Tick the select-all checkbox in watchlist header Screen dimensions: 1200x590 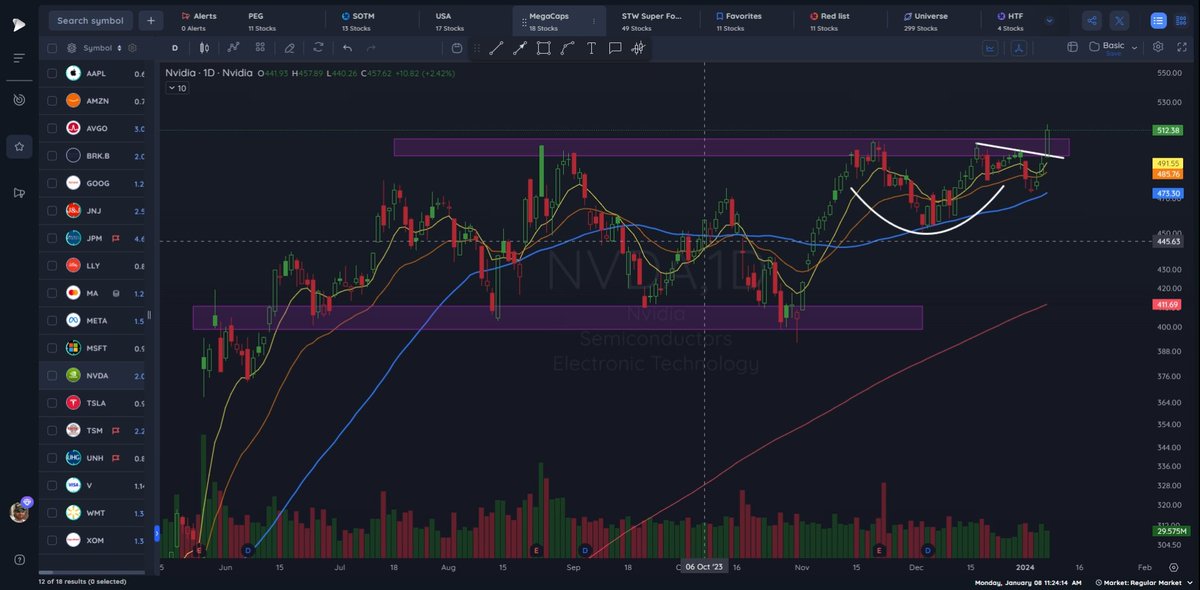pyautogui.click(x=52, y=48)
